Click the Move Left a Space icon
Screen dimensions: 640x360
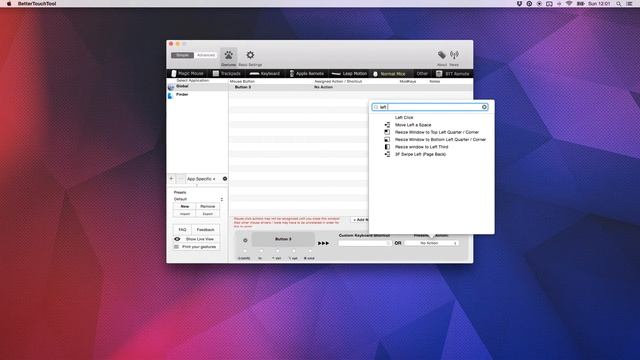pyautogui.click(x=387, y=125)
